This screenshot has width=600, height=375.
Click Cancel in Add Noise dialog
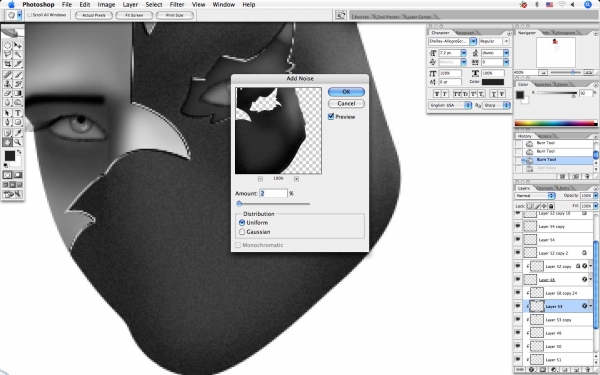tap(346, 103)
